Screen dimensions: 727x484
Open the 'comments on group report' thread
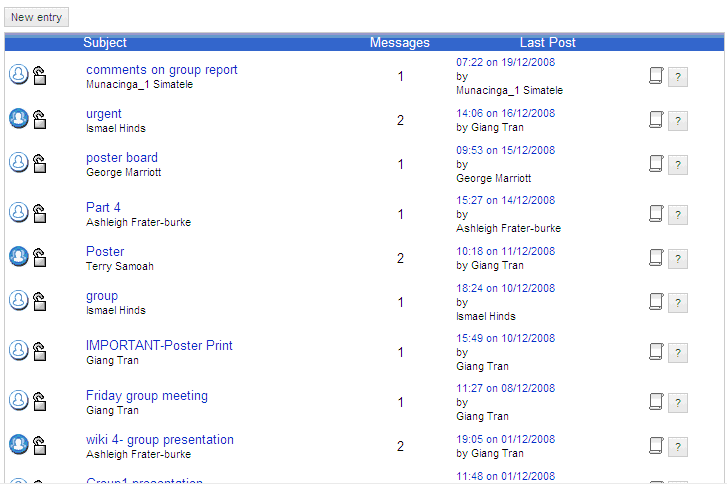[x=161, y=70]
